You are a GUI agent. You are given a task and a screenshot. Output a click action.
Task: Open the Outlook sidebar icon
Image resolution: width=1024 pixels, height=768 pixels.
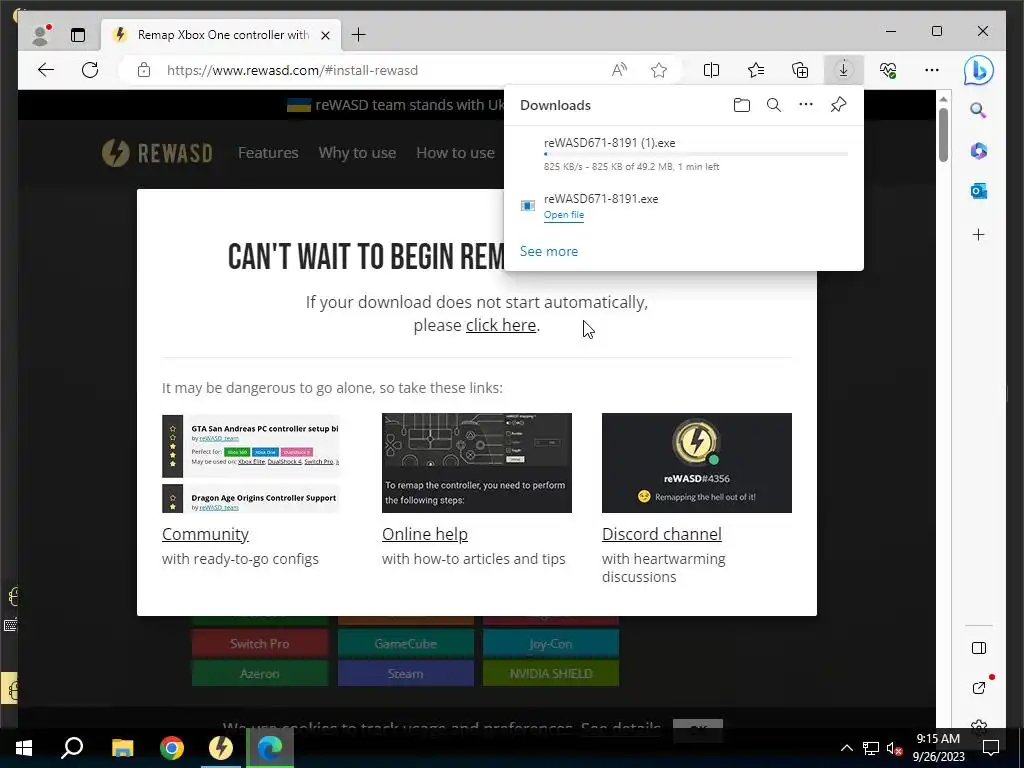[978, 191]
